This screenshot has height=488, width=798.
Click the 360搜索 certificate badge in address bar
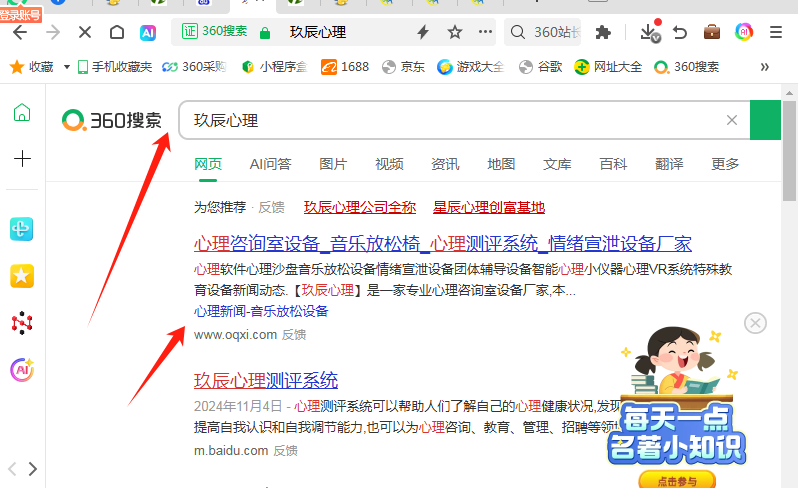click(x=215, y=32)
